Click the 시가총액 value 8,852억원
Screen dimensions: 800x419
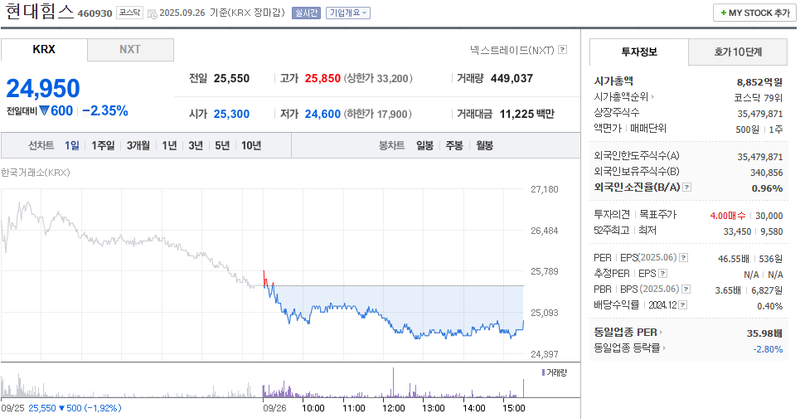click(759, 82)
